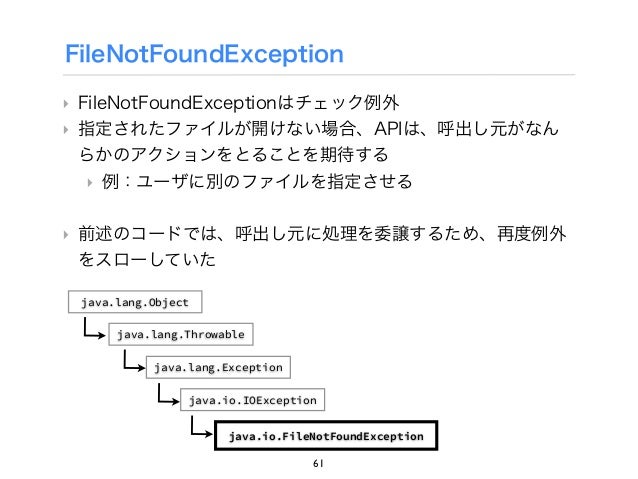Click the java.io.IOException box

tap(252, 400)
